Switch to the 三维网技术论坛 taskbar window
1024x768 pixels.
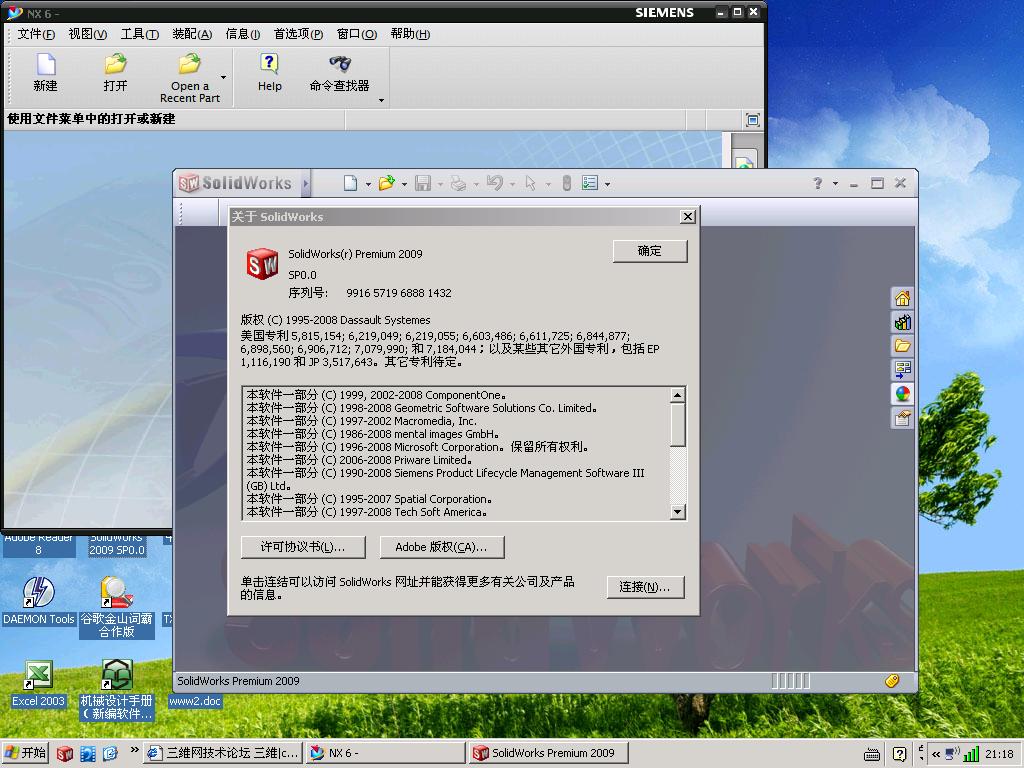[x=223, y=753]
